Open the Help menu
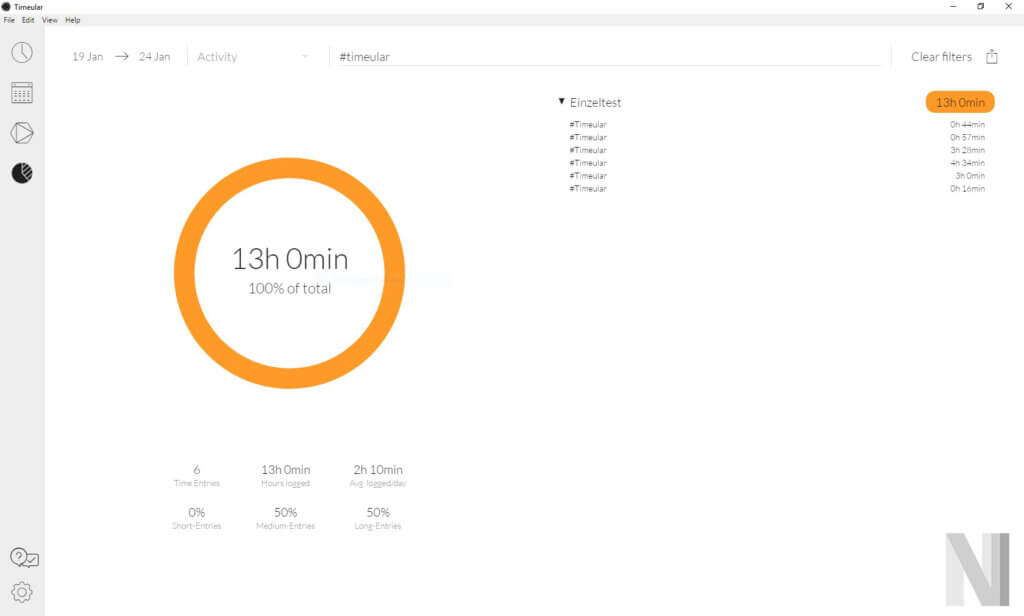The image size is (1024, 616). pyautogui.click(x=73, y=20)
